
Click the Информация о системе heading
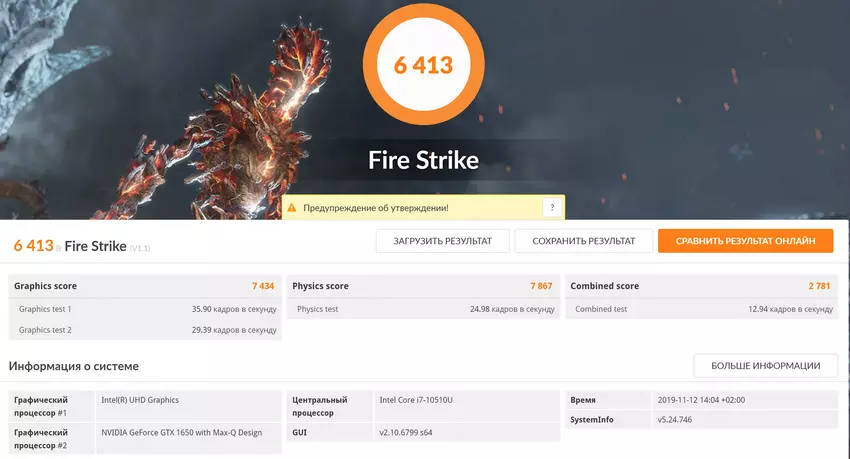tap(74, 366)
